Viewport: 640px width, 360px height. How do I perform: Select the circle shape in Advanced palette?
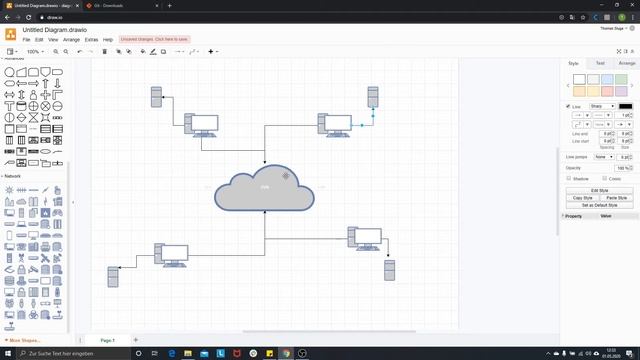click(x=9, y=72)
